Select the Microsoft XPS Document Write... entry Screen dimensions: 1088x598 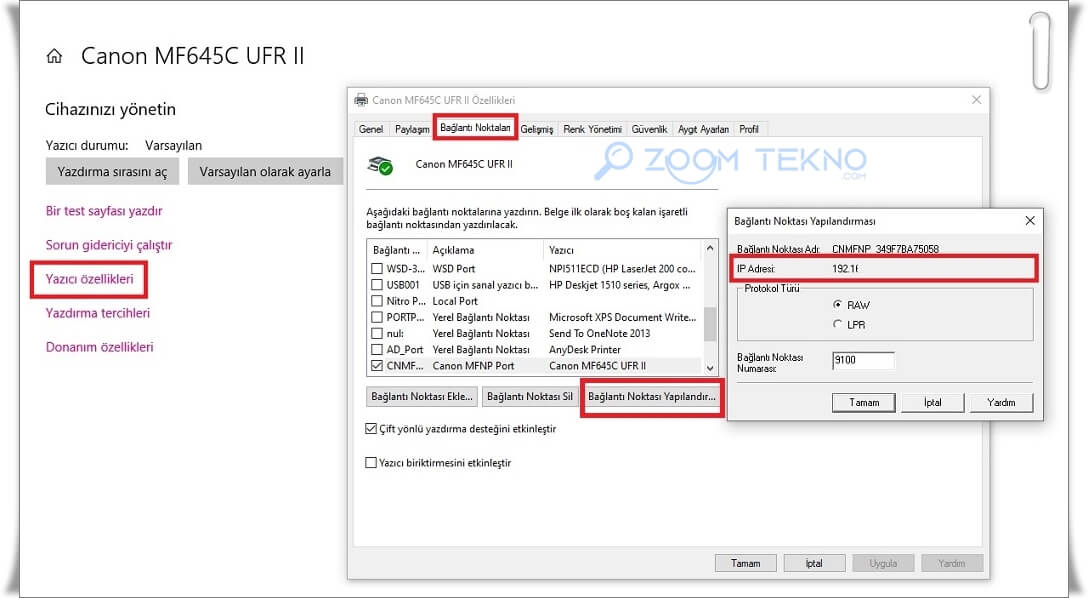pyautogui.click(x=622, y=317)
